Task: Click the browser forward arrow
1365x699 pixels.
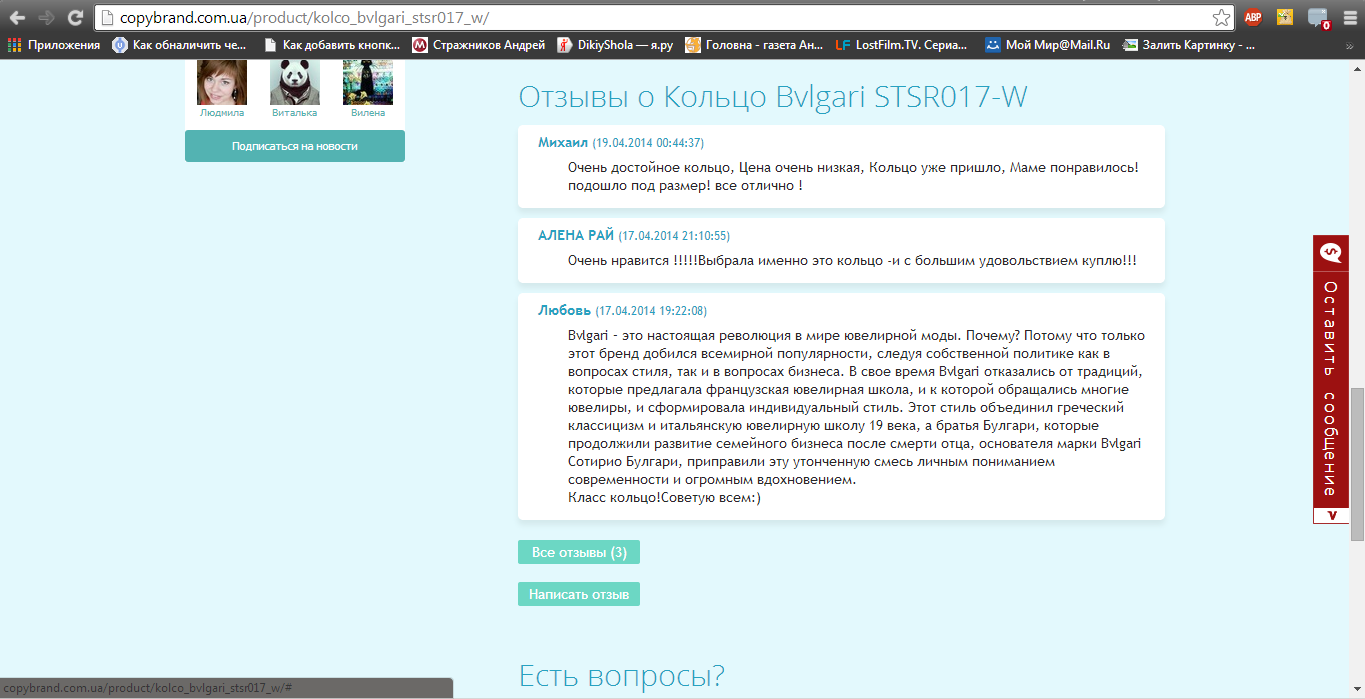Action: [46, 17]
